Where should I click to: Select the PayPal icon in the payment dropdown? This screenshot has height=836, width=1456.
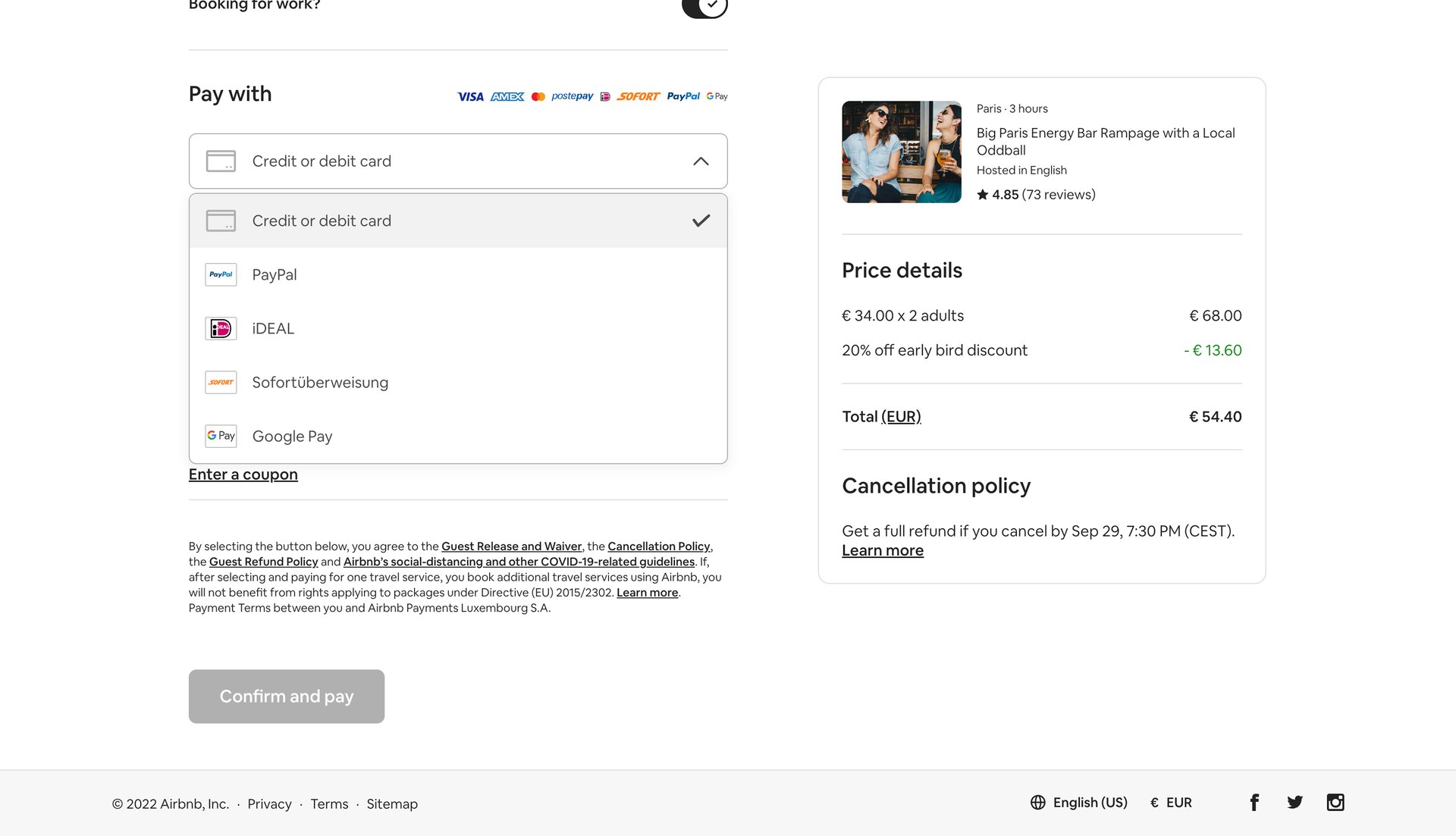tap(221, 274)
